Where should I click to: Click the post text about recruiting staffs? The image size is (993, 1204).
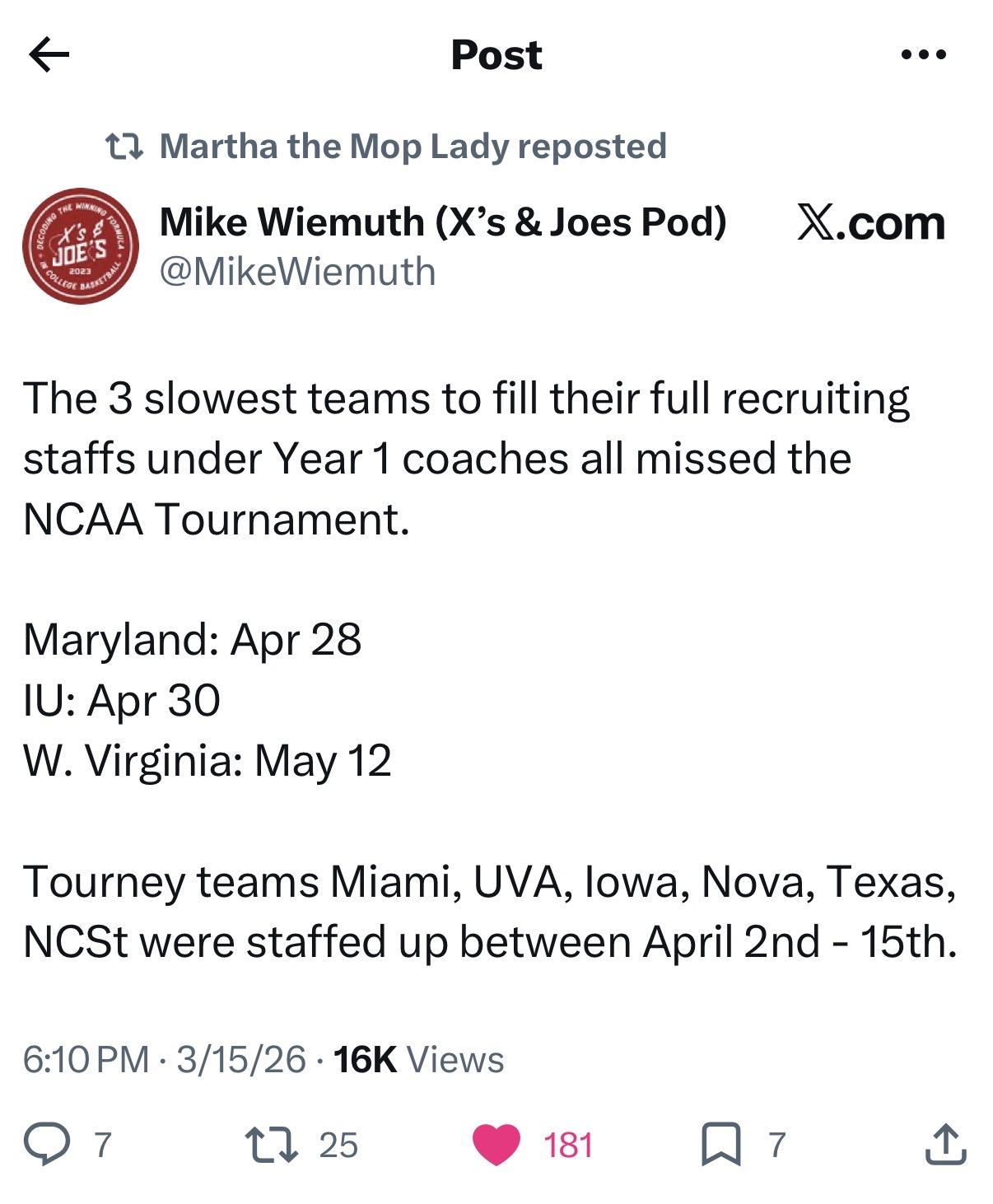tap(466, 458)
